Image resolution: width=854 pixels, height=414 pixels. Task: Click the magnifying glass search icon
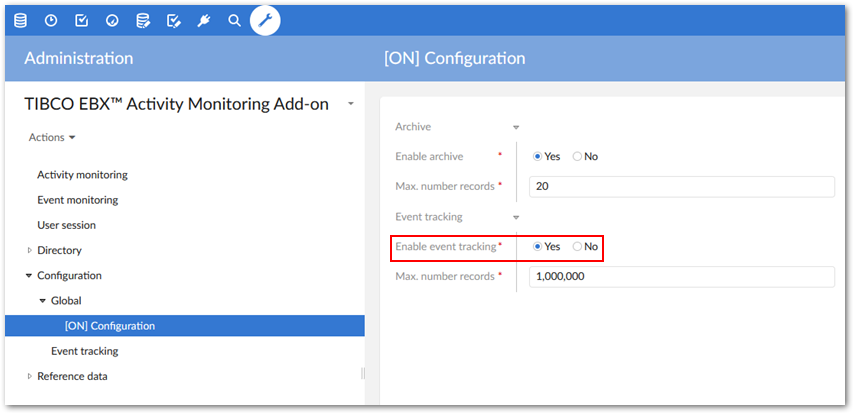click(x=235, y=20)
